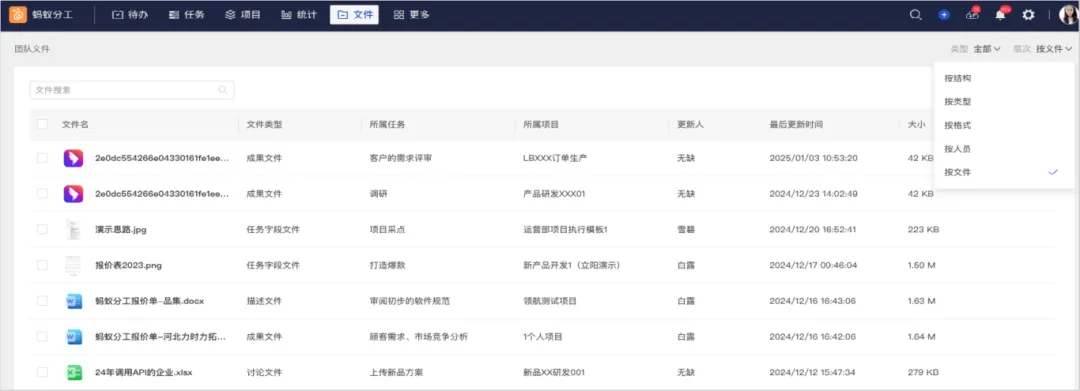Open the 演示思路.jpg file name link
This screenshot has width=1080, height=391.
(x=121, y=230)
